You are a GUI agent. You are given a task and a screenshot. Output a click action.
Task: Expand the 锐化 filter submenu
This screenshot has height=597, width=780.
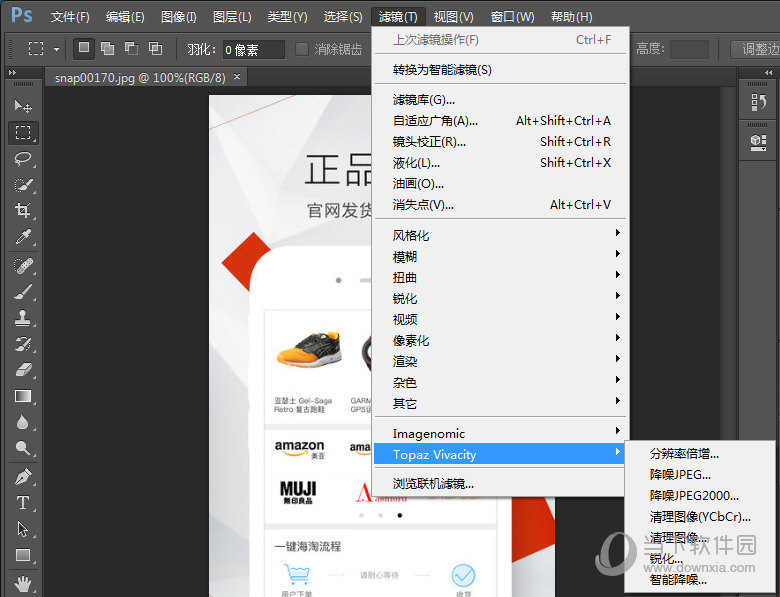(499, 298)
